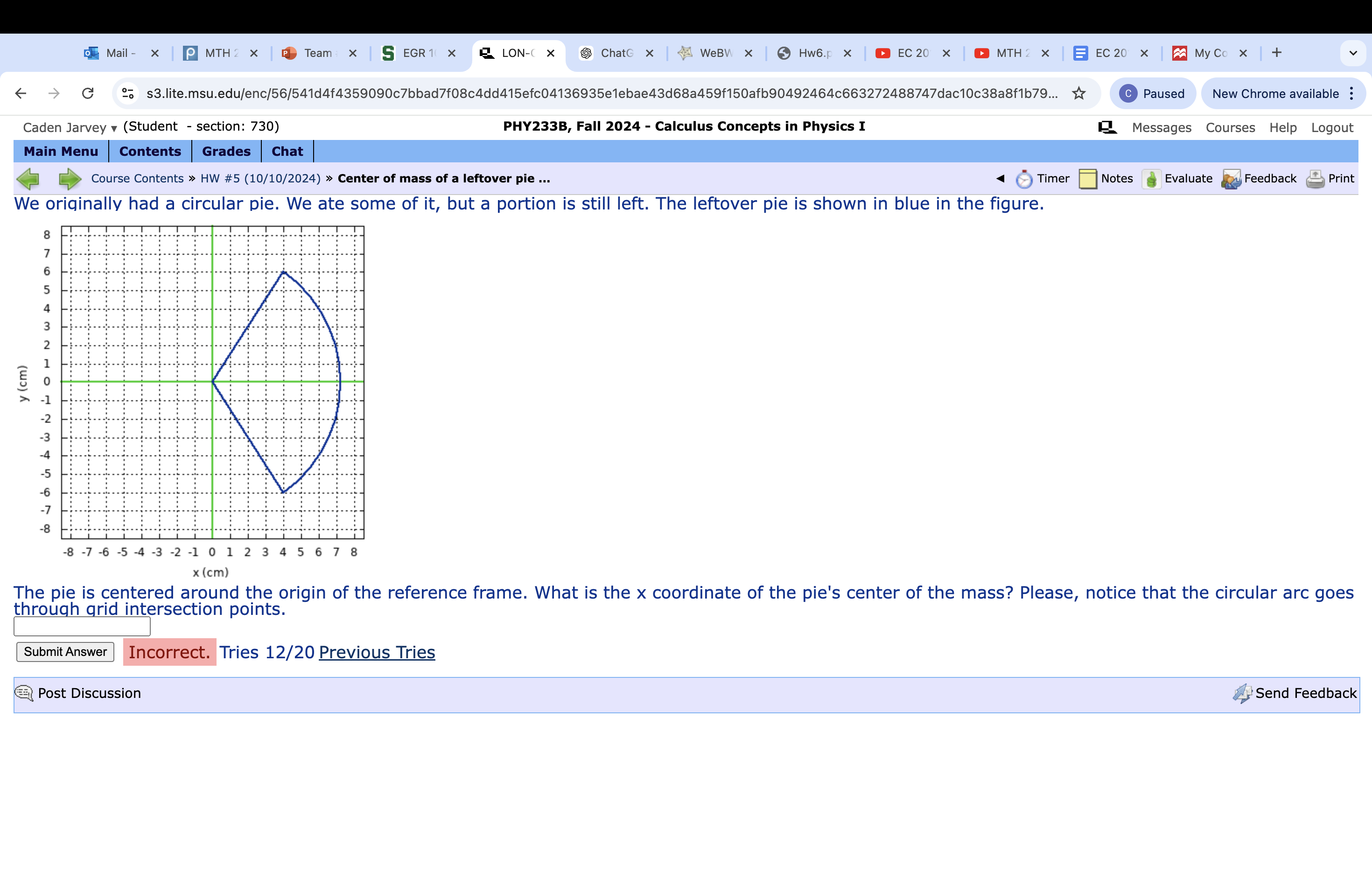The width and height of the screenshot is (1372, 892).
Task: Close the Mail tab
Action: pyautogui.click(x=154, y=53)
